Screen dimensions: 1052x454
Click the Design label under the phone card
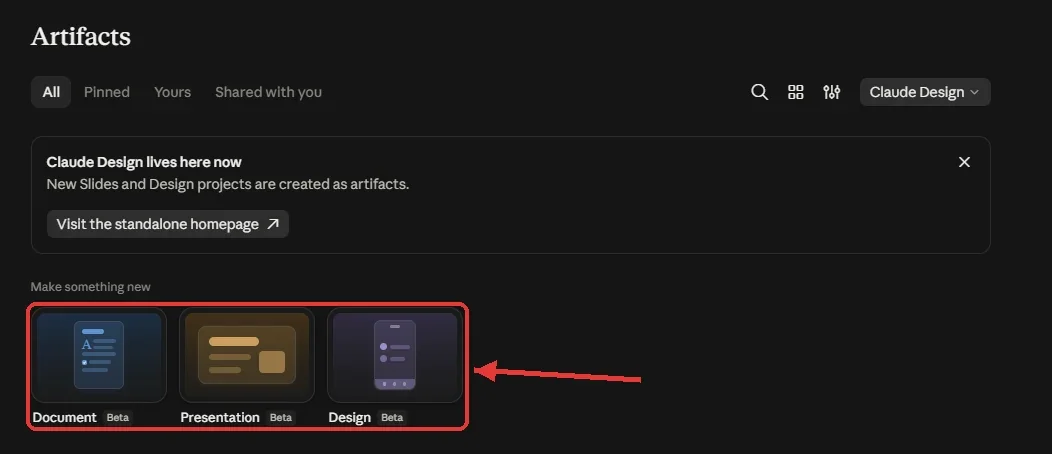pos(350,417)
